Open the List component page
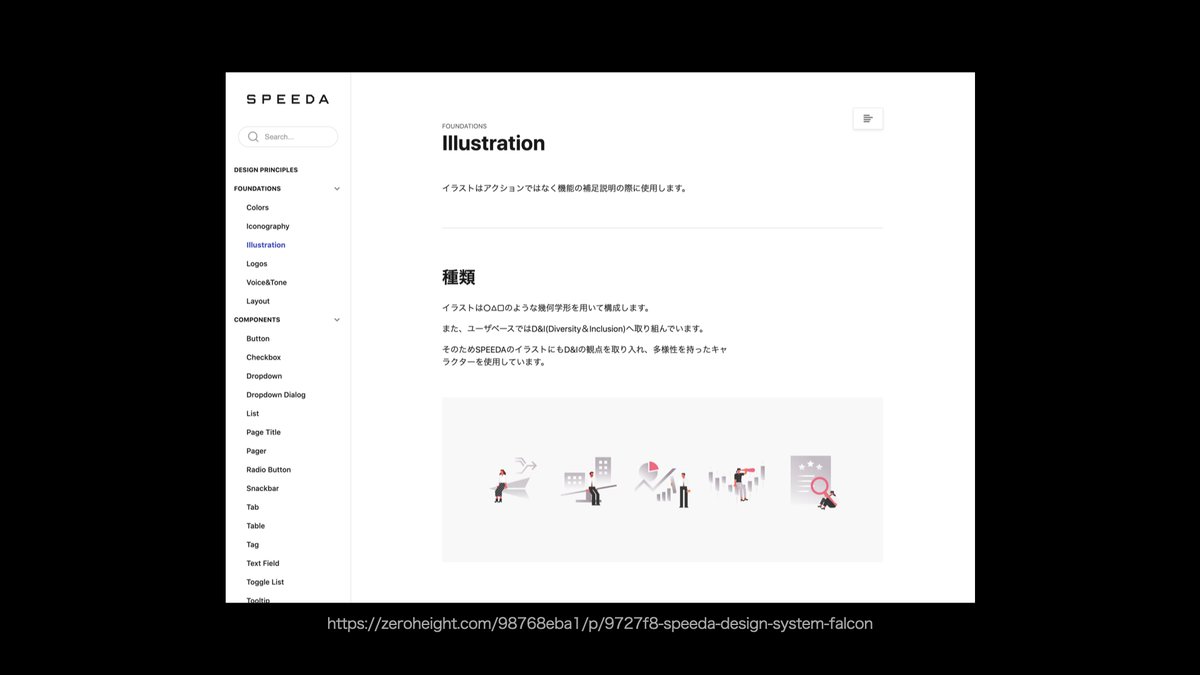 pos(253,414)
